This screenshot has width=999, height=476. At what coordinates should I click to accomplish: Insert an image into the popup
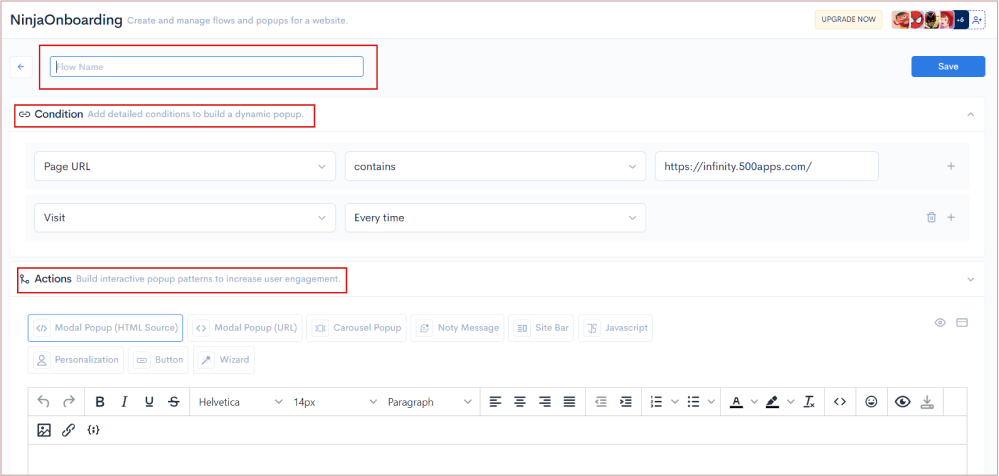click(44, 430)
